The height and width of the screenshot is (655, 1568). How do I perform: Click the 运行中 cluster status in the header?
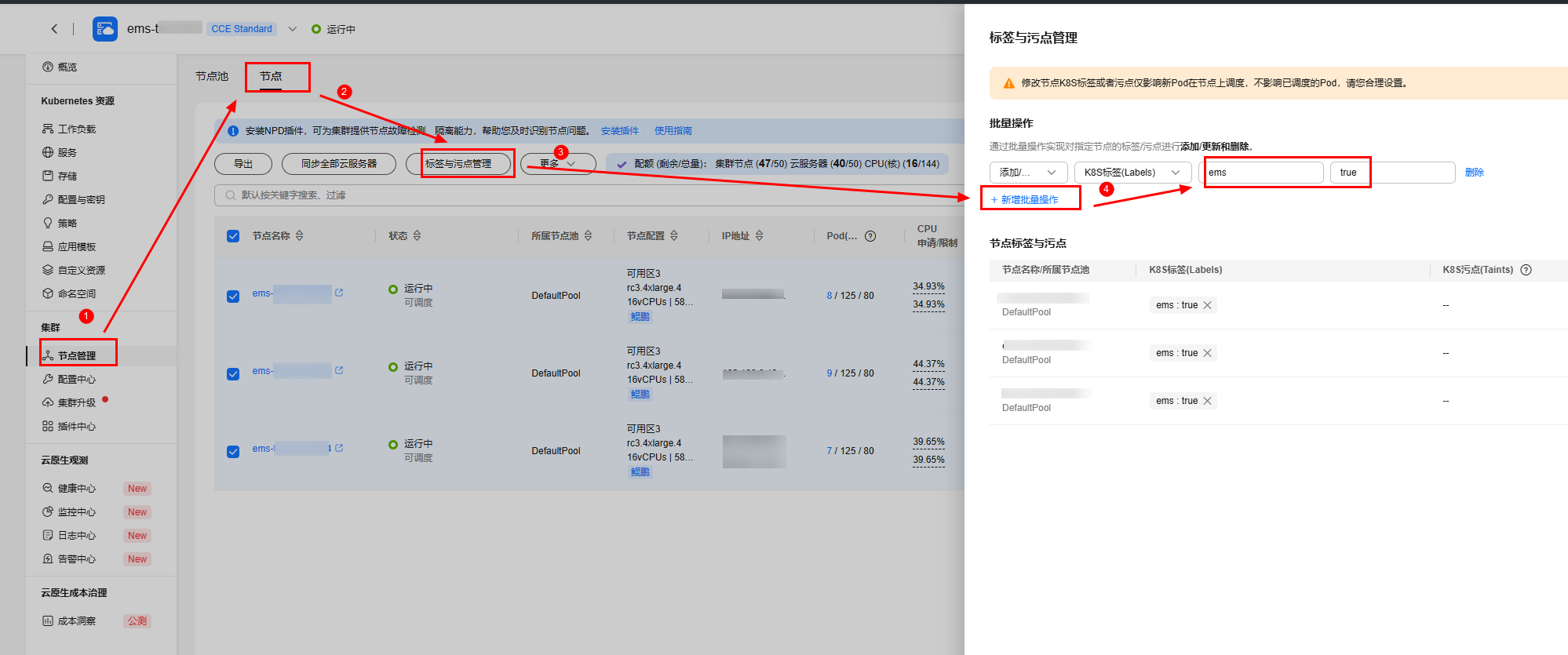[334, 29]
